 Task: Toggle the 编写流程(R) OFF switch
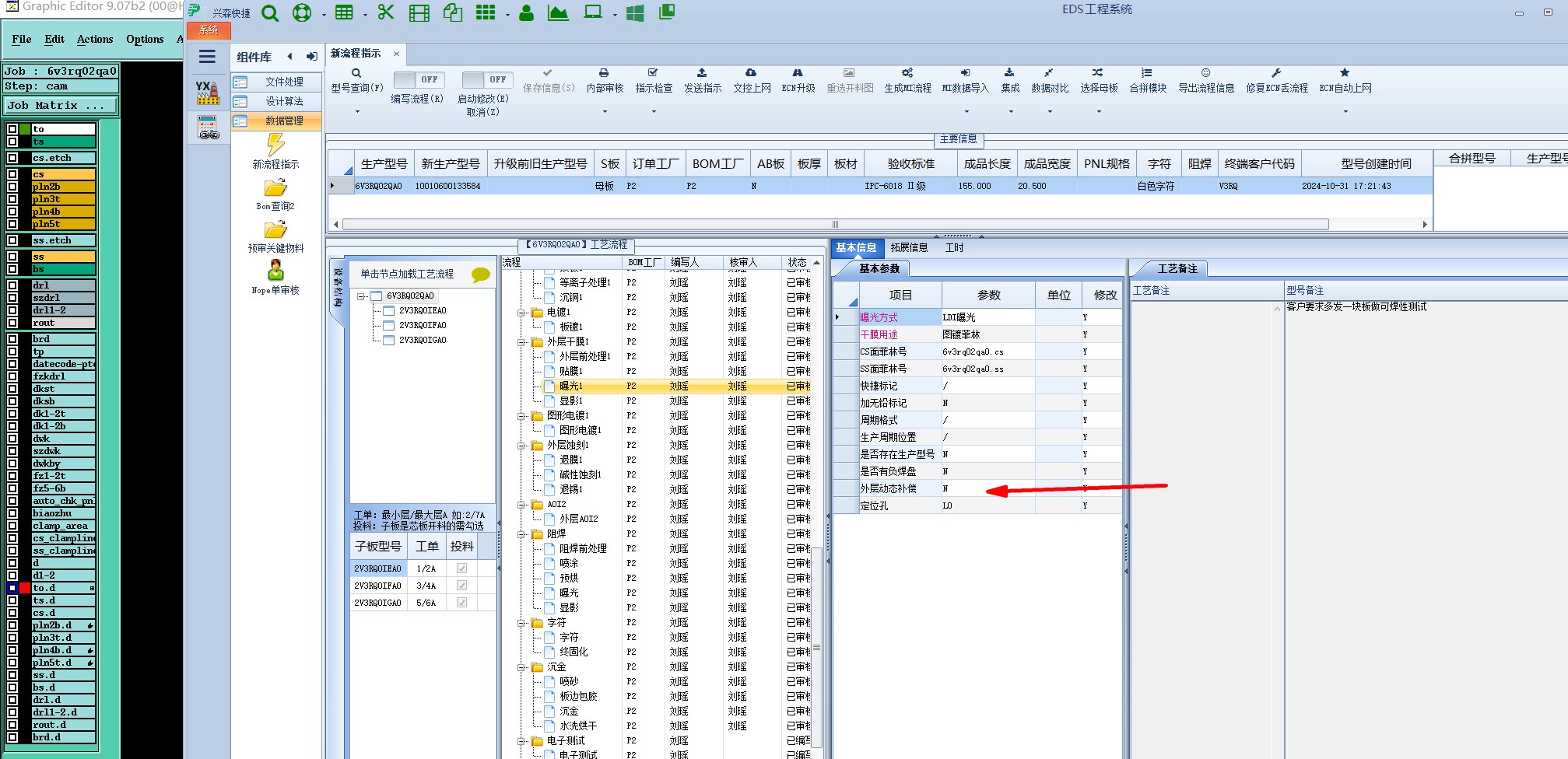pos(418,79)
